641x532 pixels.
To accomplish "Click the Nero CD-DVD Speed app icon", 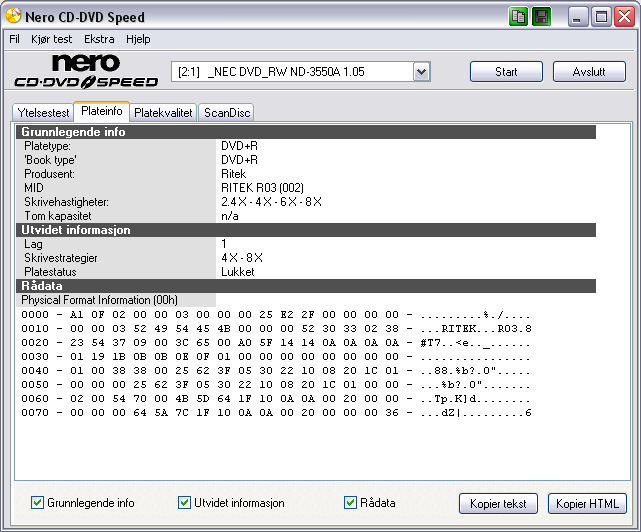I will (13, 16).
